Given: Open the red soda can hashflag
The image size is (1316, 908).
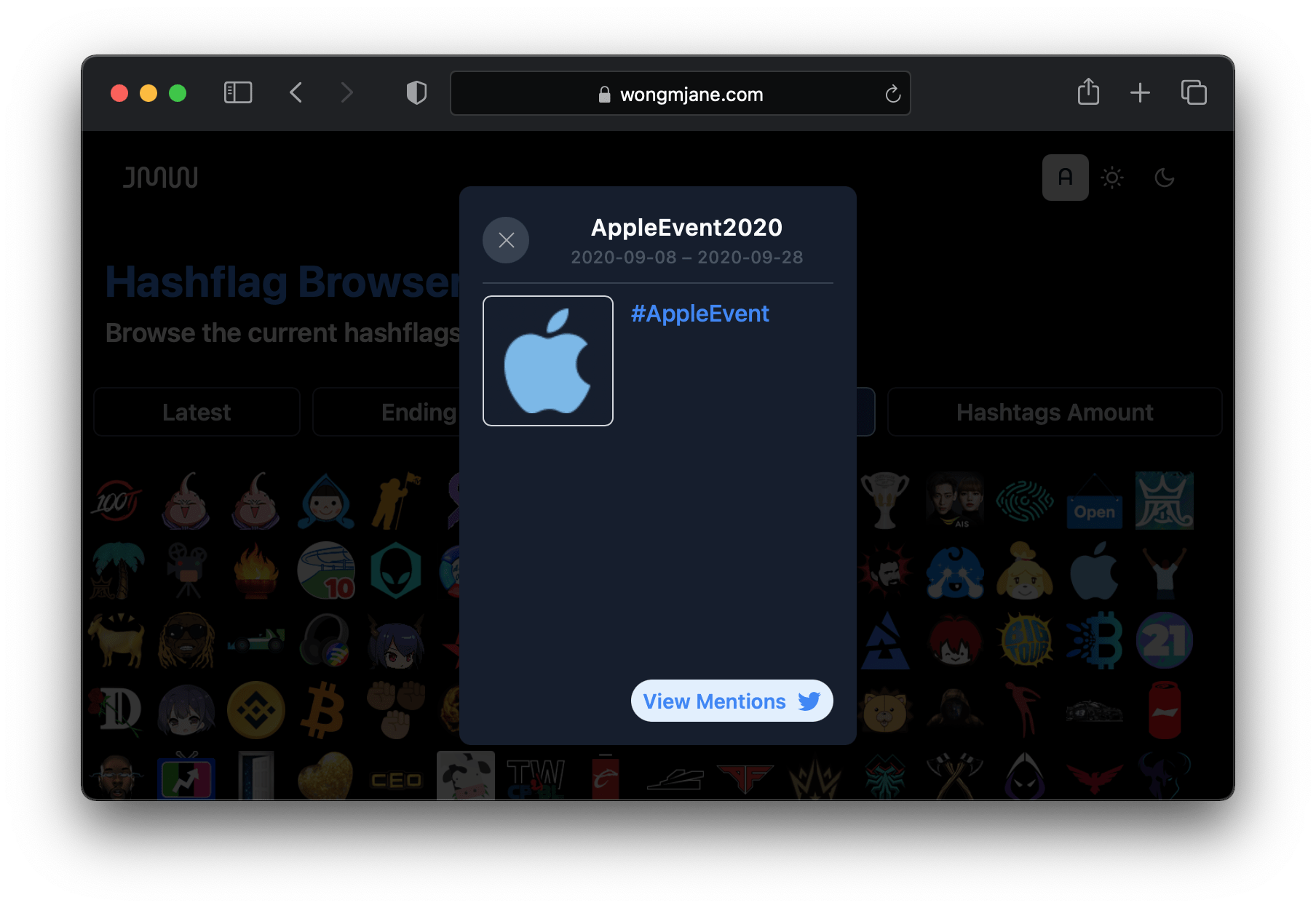Looking at the screenshot, I should (x=1164, y=710).
